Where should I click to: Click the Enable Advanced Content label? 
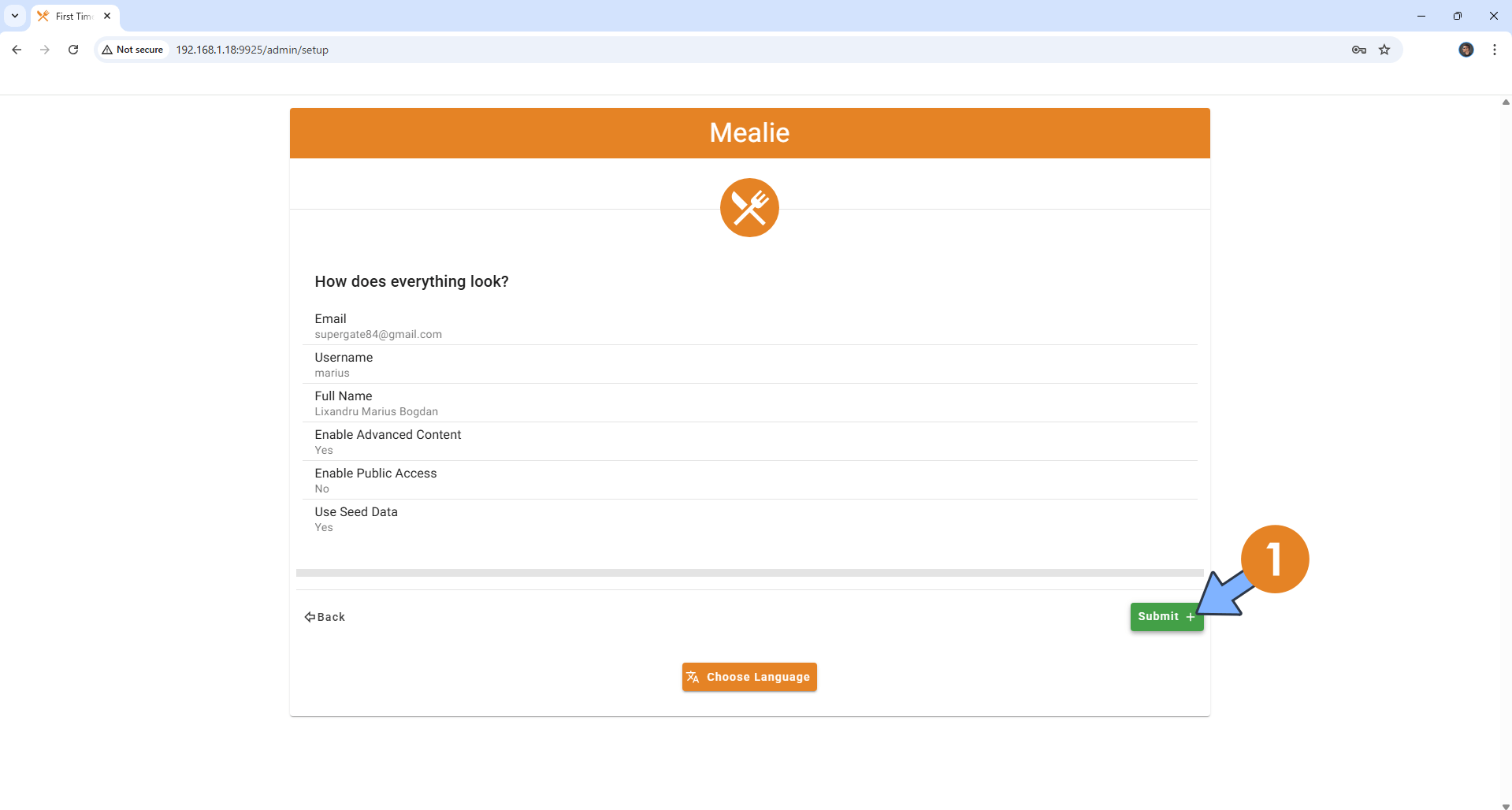[x=388, y=434]
